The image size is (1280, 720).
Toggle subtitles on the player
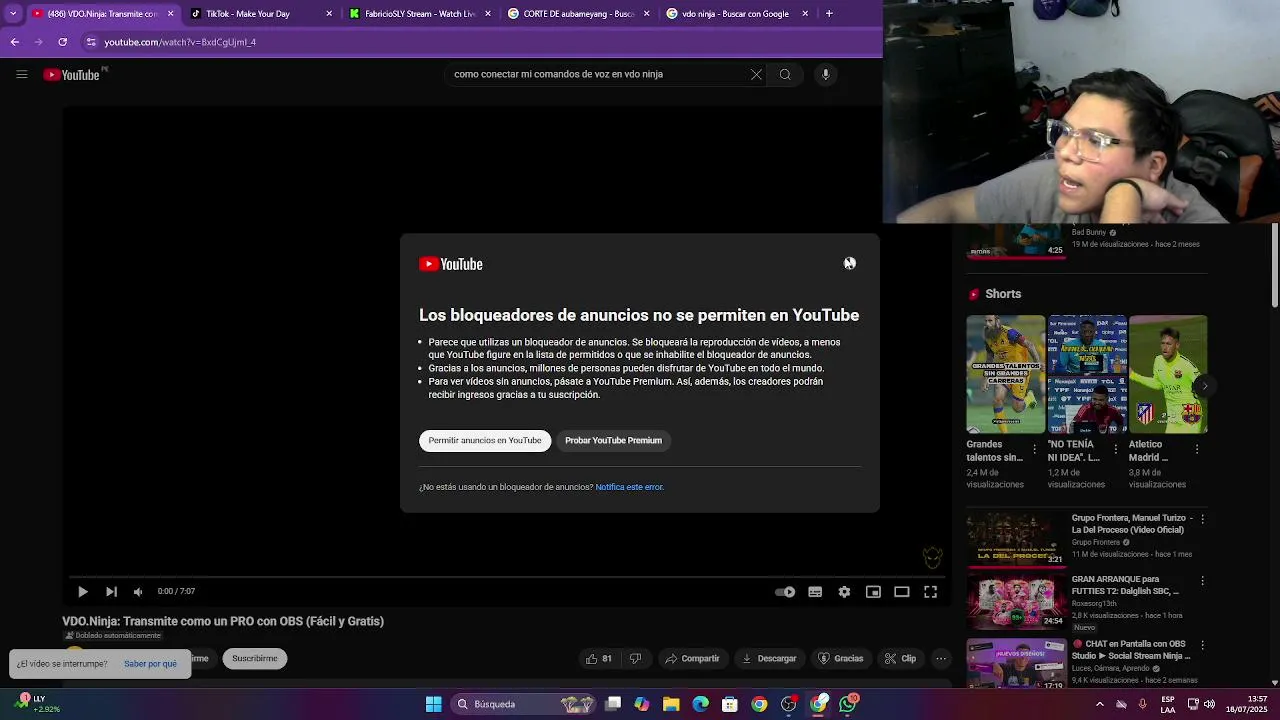click(x=815, y=591)
